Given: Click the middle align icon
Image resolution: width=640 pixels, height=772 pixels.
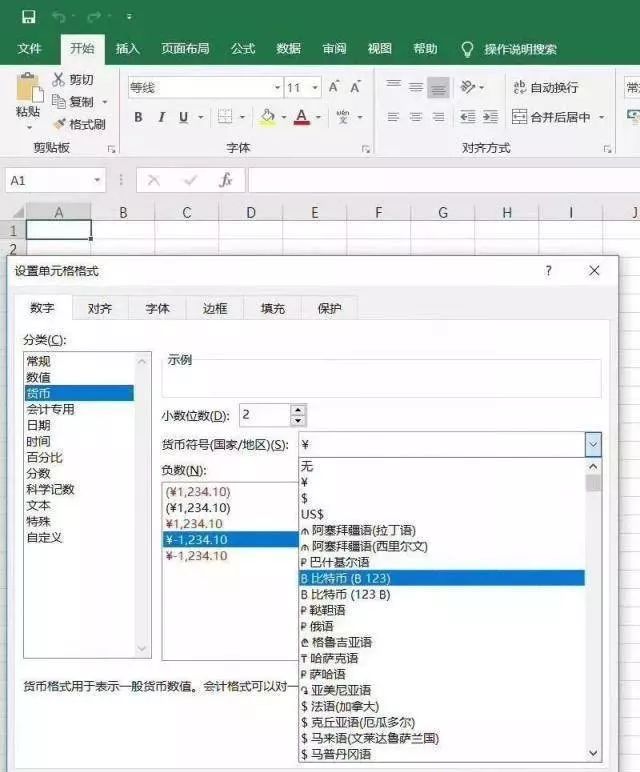Looking at the screenshot, I should coord(416,88).
